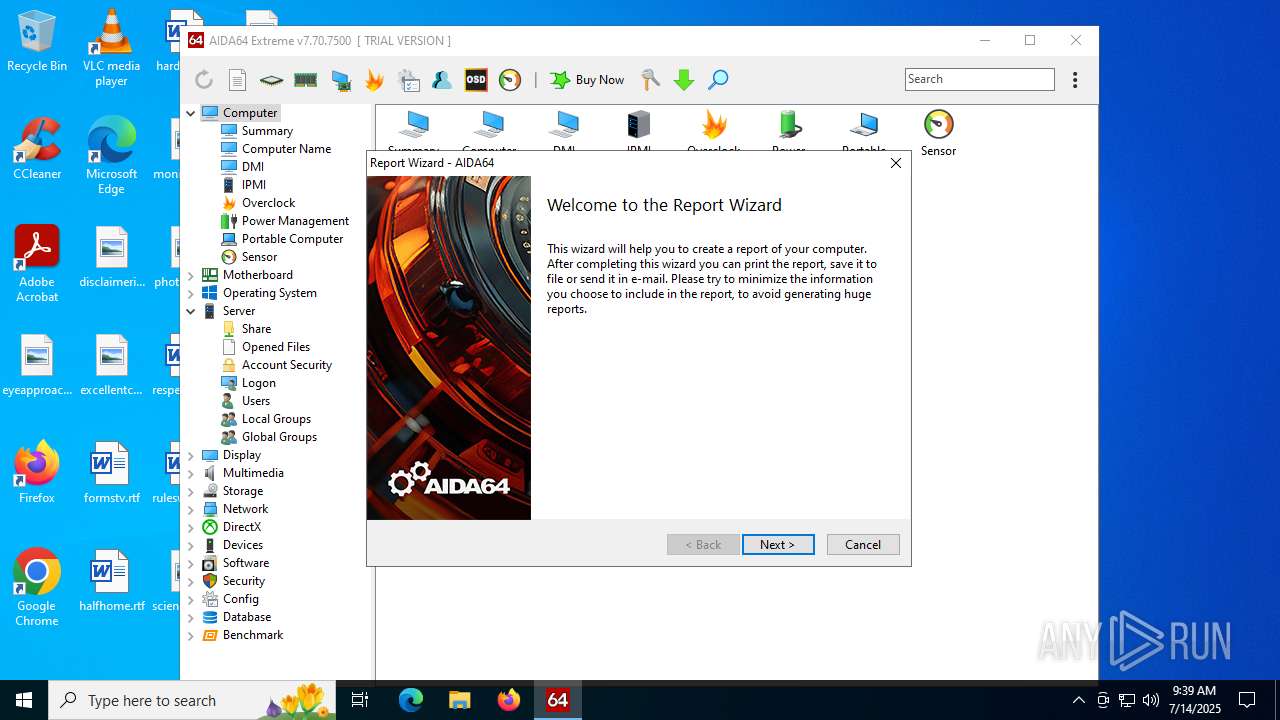Cancel the Report Wizard
This screenshot has width=1280, height=720.
863,545
